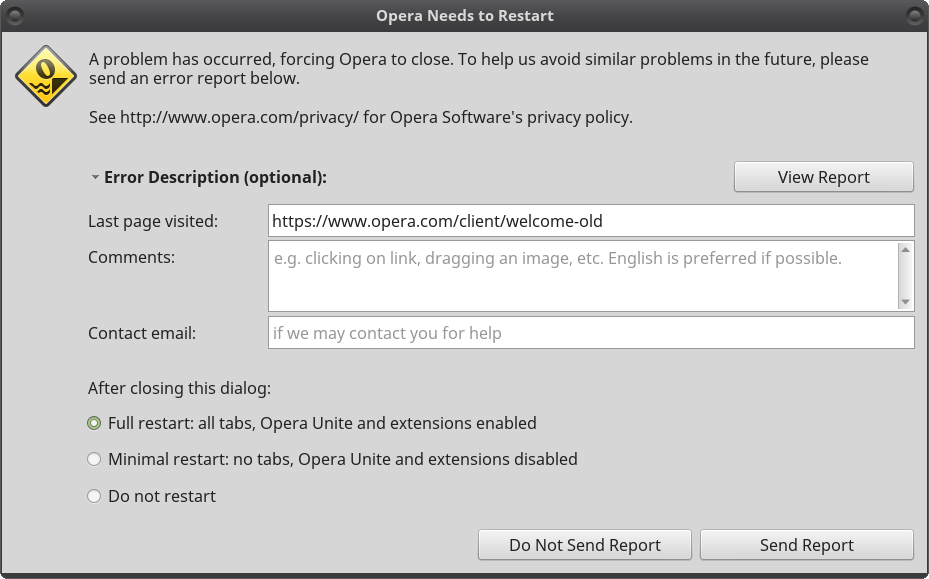Click the Opera Needs to Restart title bar
The image size is (929, 579).
point(464,15)
